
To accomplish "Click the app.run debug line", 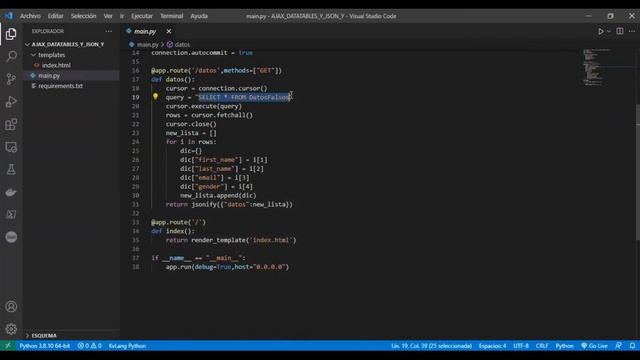I will coord(227,267).
